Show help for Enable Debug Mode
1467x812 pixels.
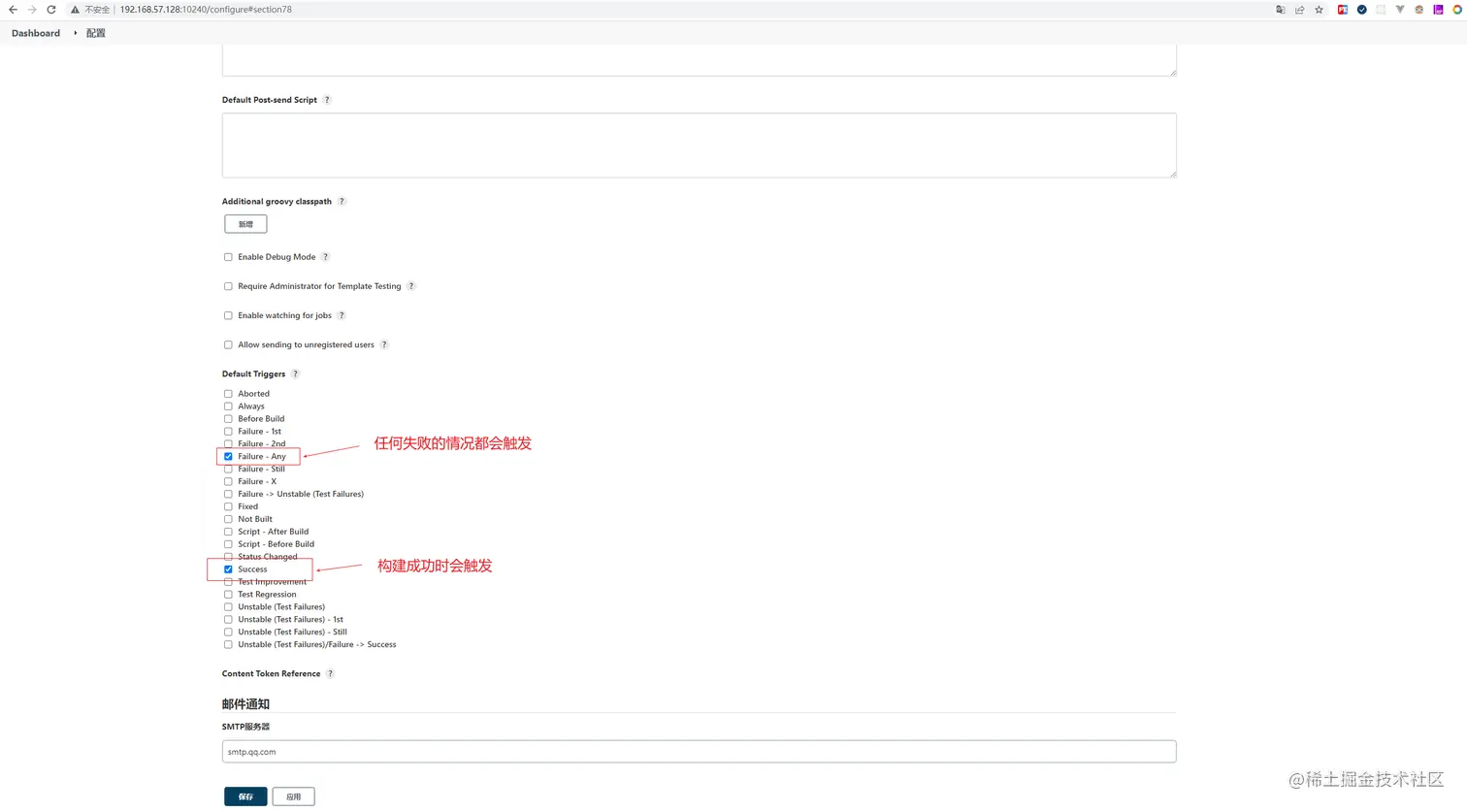click(x=325, y=257)
